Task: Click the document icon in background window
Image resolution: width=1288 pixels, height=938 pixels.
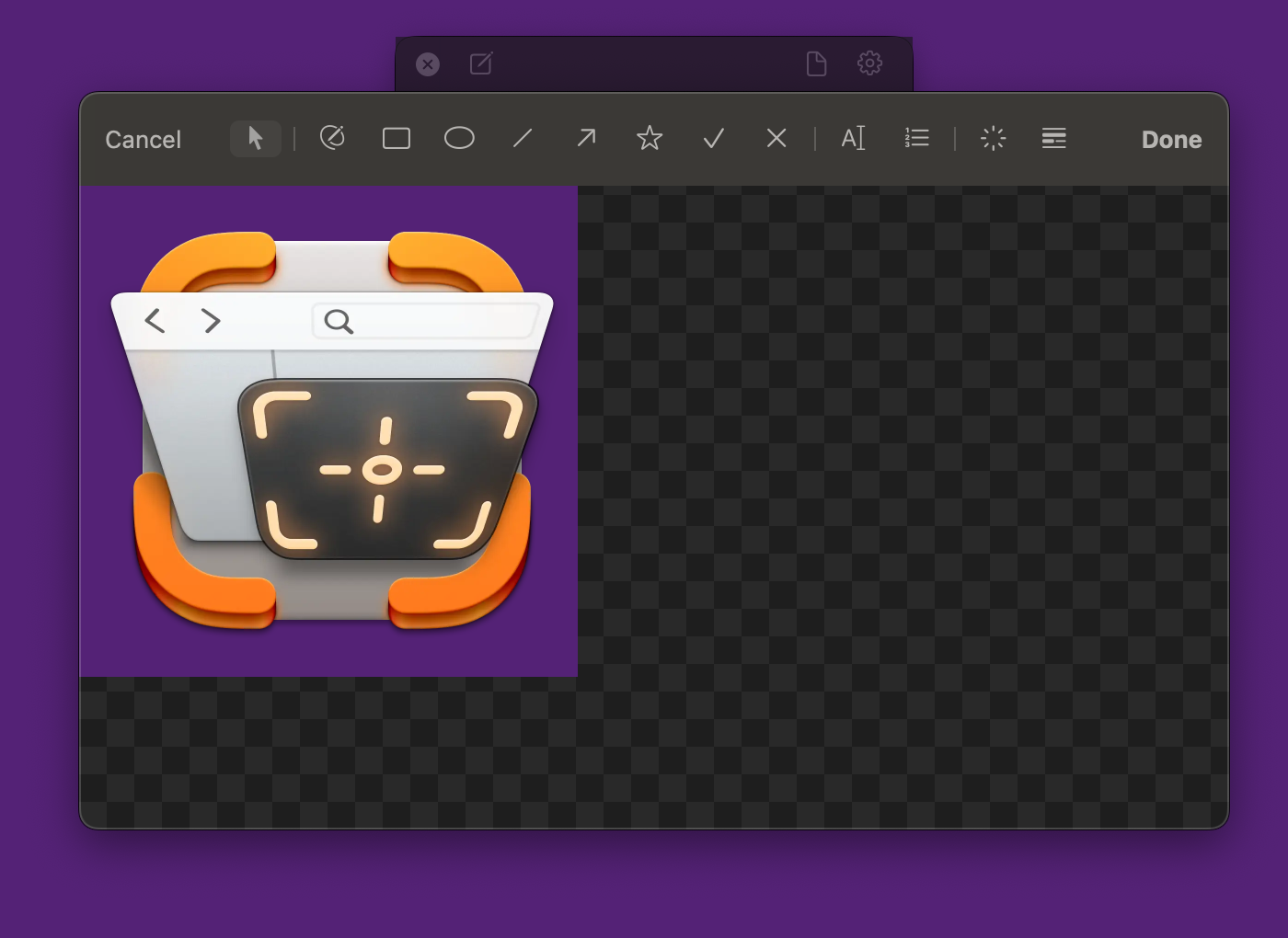Action: 816,63
